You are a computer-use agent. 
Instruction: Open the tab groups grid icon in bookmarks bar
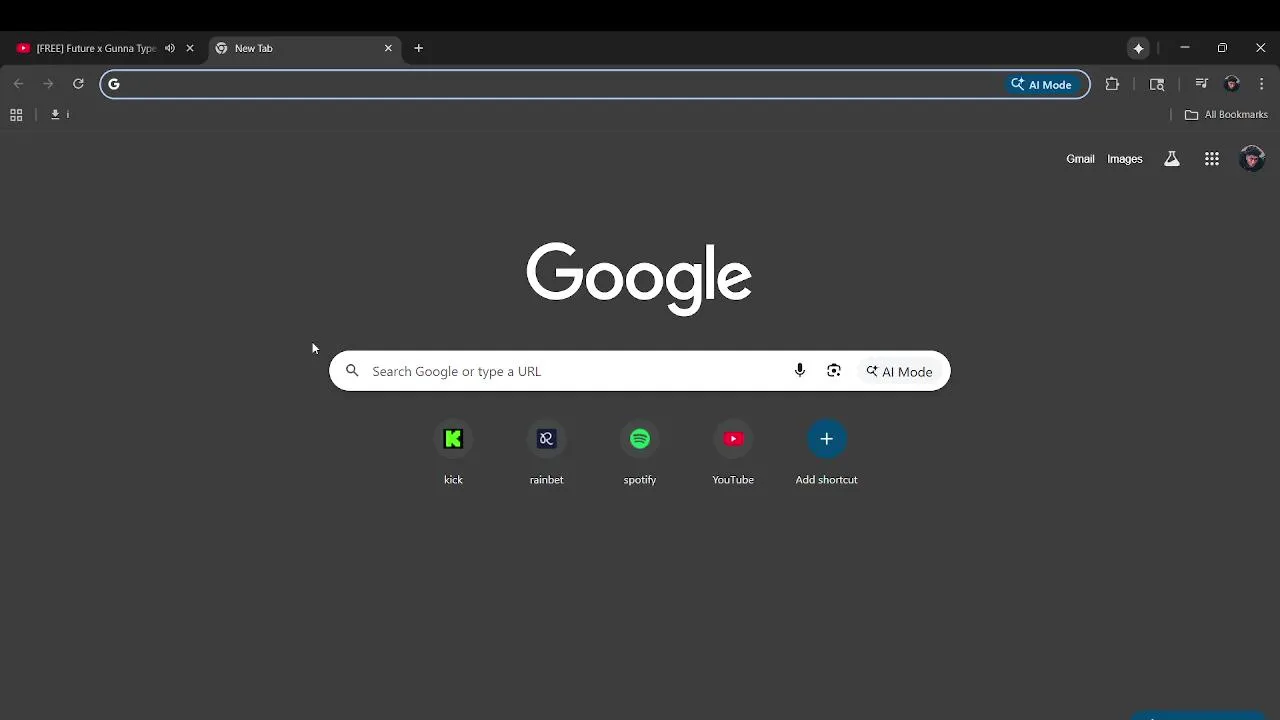point(16,115)
